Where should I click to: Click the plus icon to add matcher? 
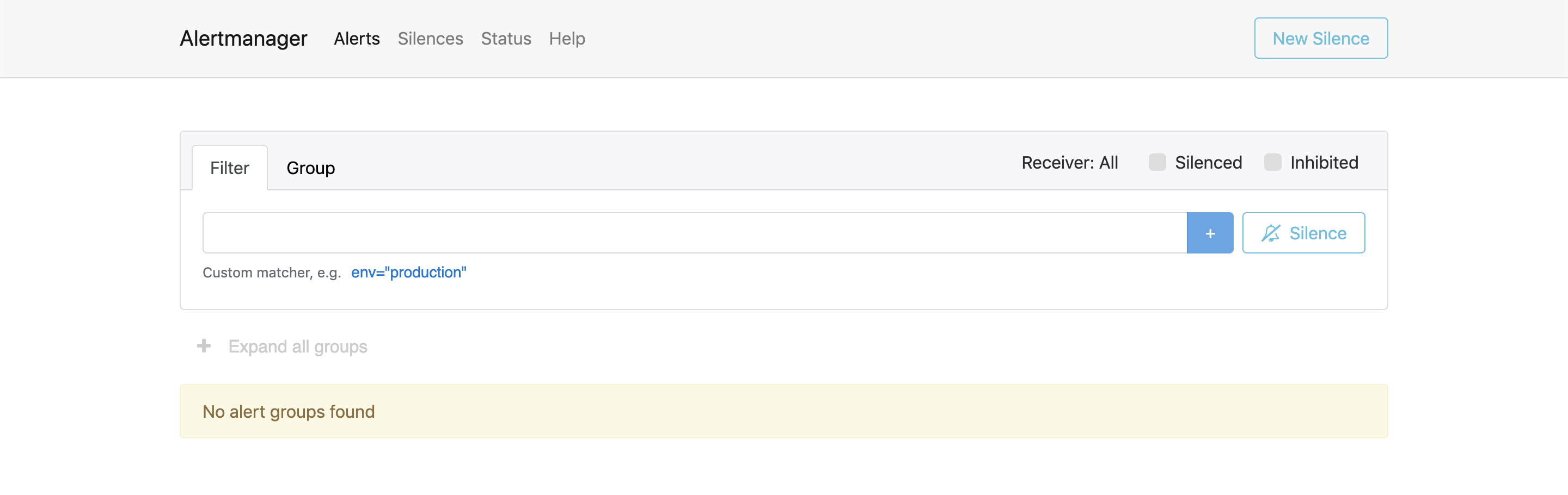point(1209,233)
